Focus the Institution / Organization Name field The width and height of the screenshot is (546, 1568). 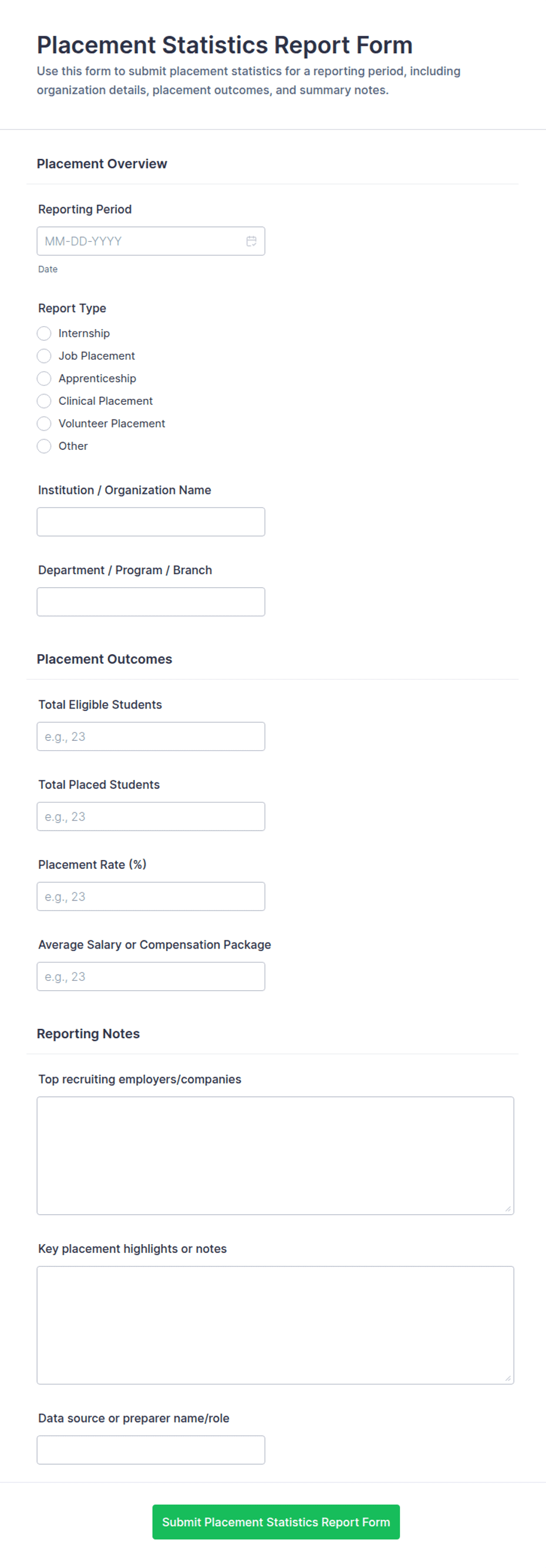[150, 521]
